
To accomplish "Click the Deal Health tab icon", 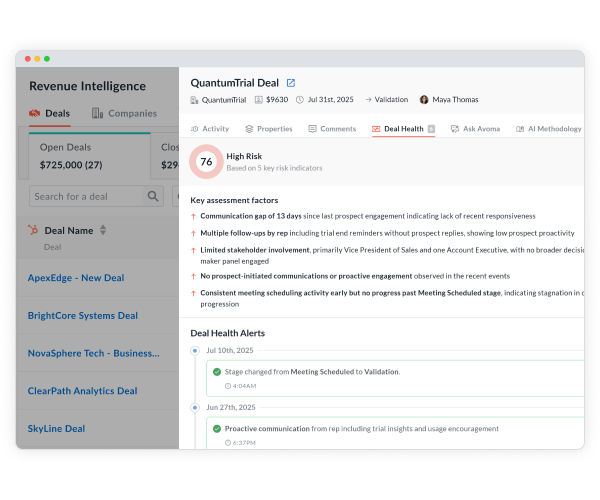I will pos(376,129).
